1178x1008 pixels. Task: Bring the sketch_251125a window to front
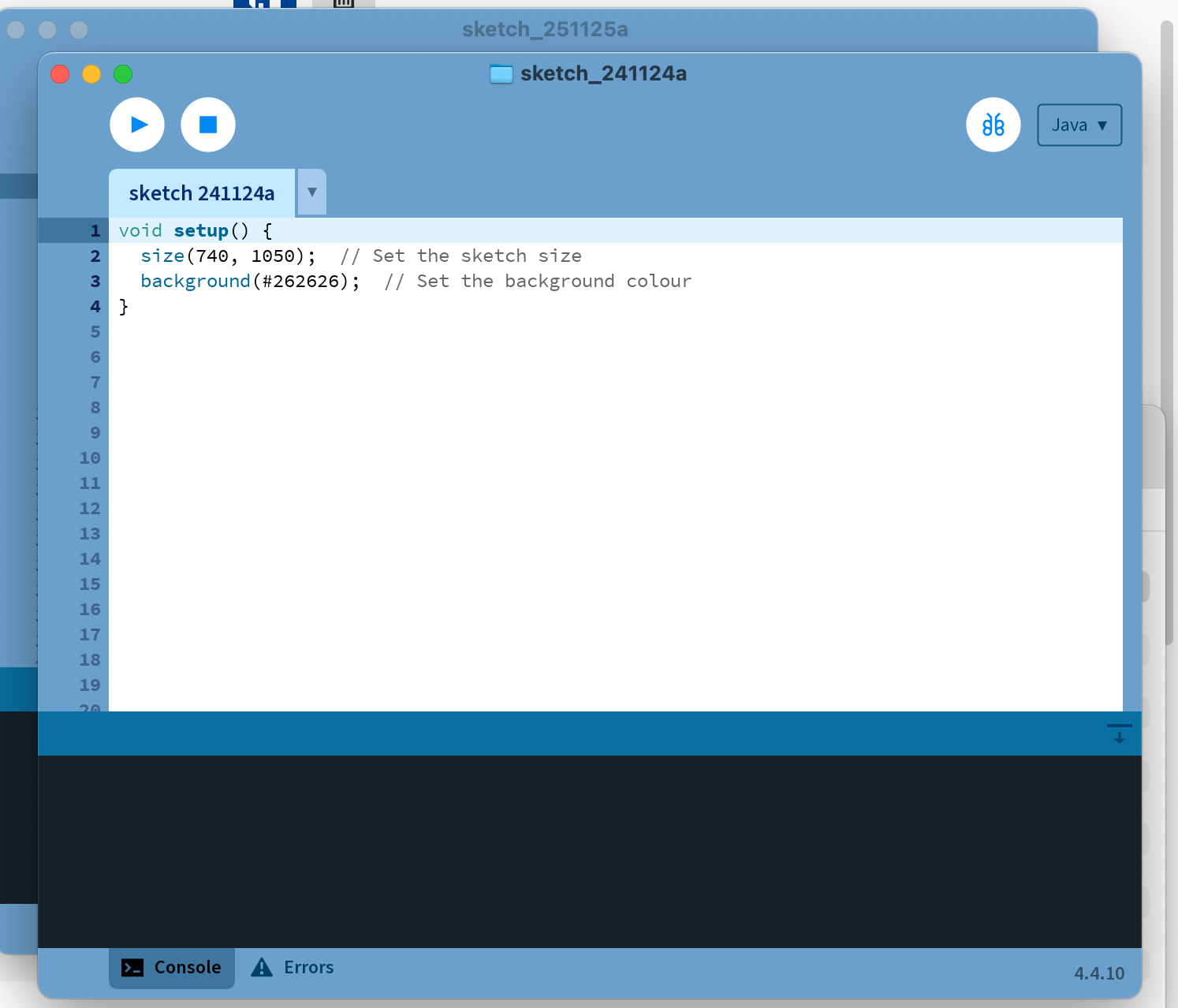click(x=544, y=30)
